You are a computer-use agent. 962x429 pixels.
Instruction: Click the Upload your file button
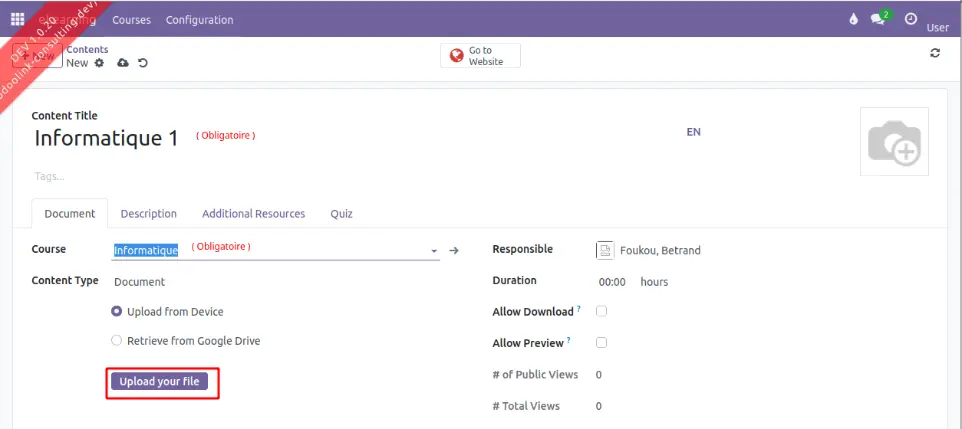pyautogui.click(x=160, y=382)
